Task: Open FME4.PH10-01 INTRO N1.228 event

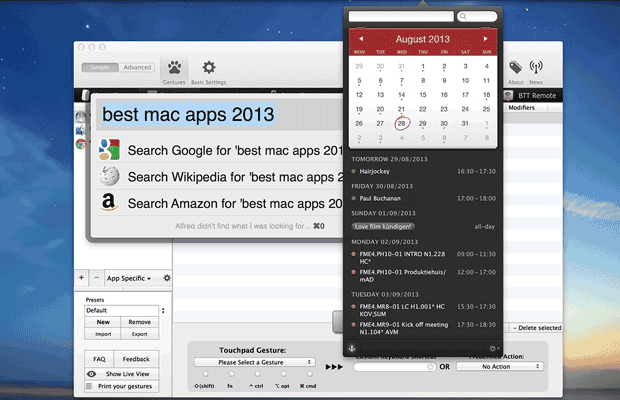Action: (x=423, y=258)
